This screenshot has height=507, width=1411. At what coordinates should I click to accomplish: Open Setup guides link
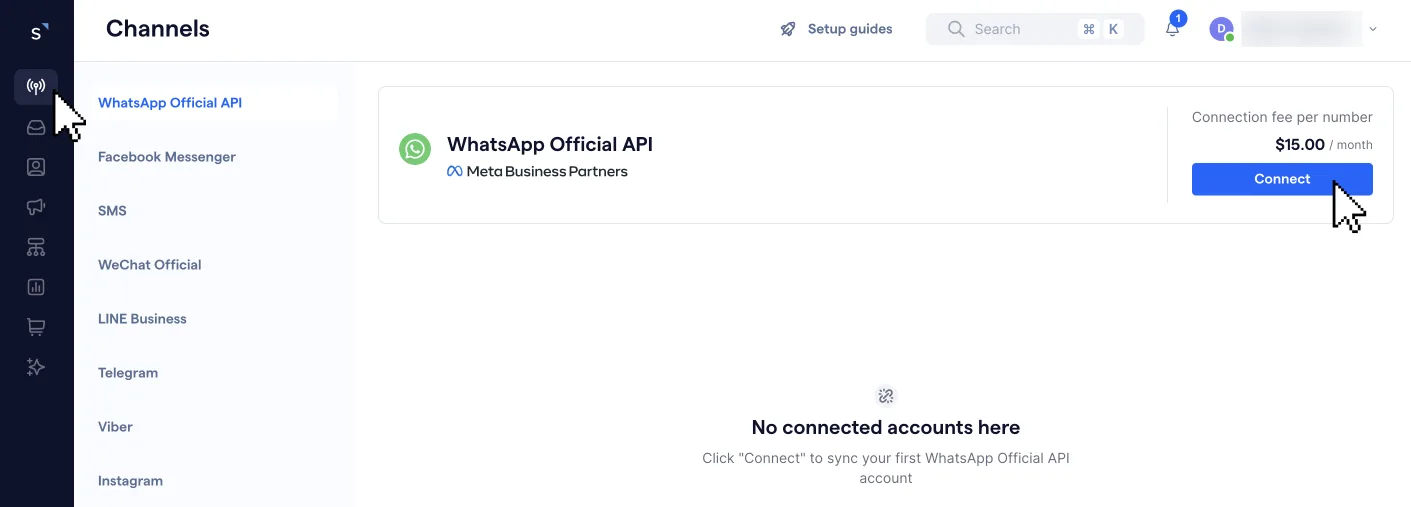850,29
